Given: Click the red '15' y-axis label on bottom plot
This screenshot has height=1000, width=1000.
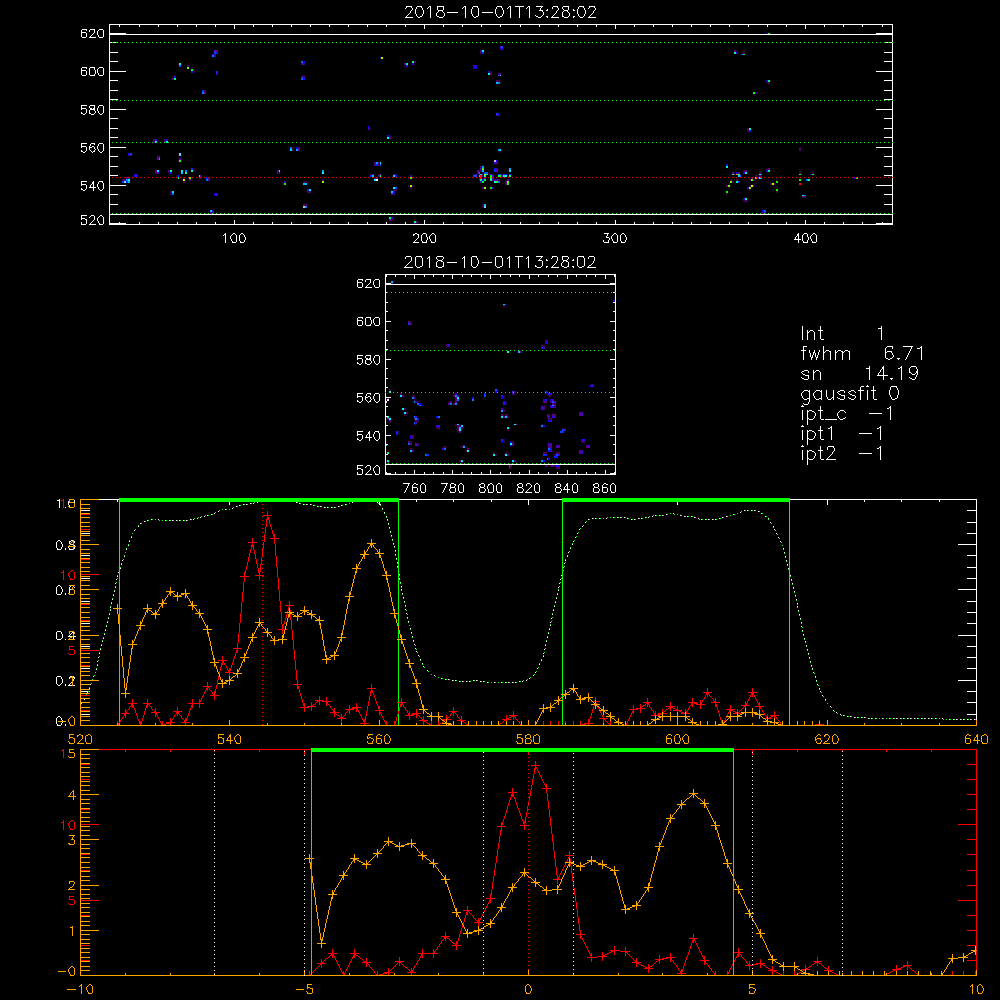Looking at the screenshot, I should (68, 754).
